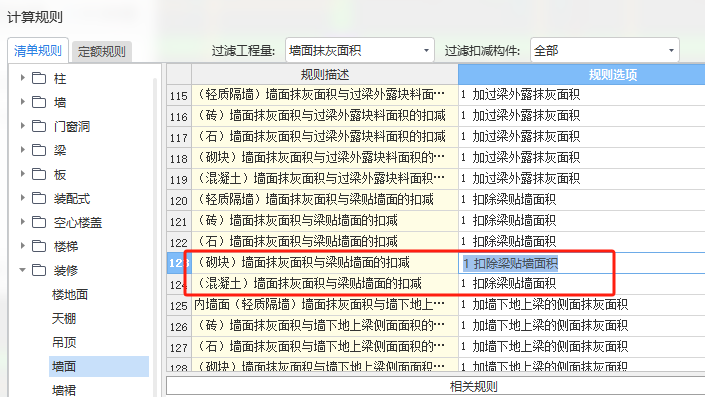Click the folder icon beside 装配式
This screenshot has height=397, width=705.
point(39,198)
